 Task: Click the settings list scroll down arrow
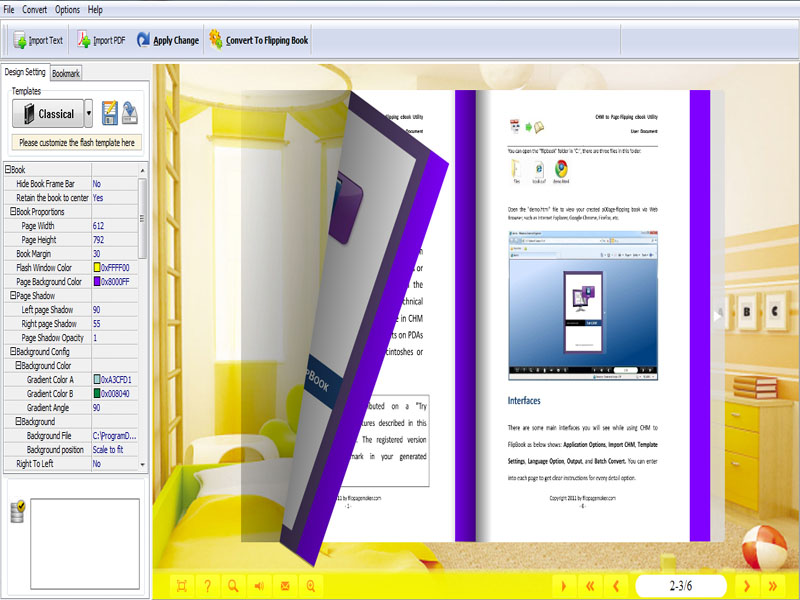pyautogui.click(x=142, y=464)
